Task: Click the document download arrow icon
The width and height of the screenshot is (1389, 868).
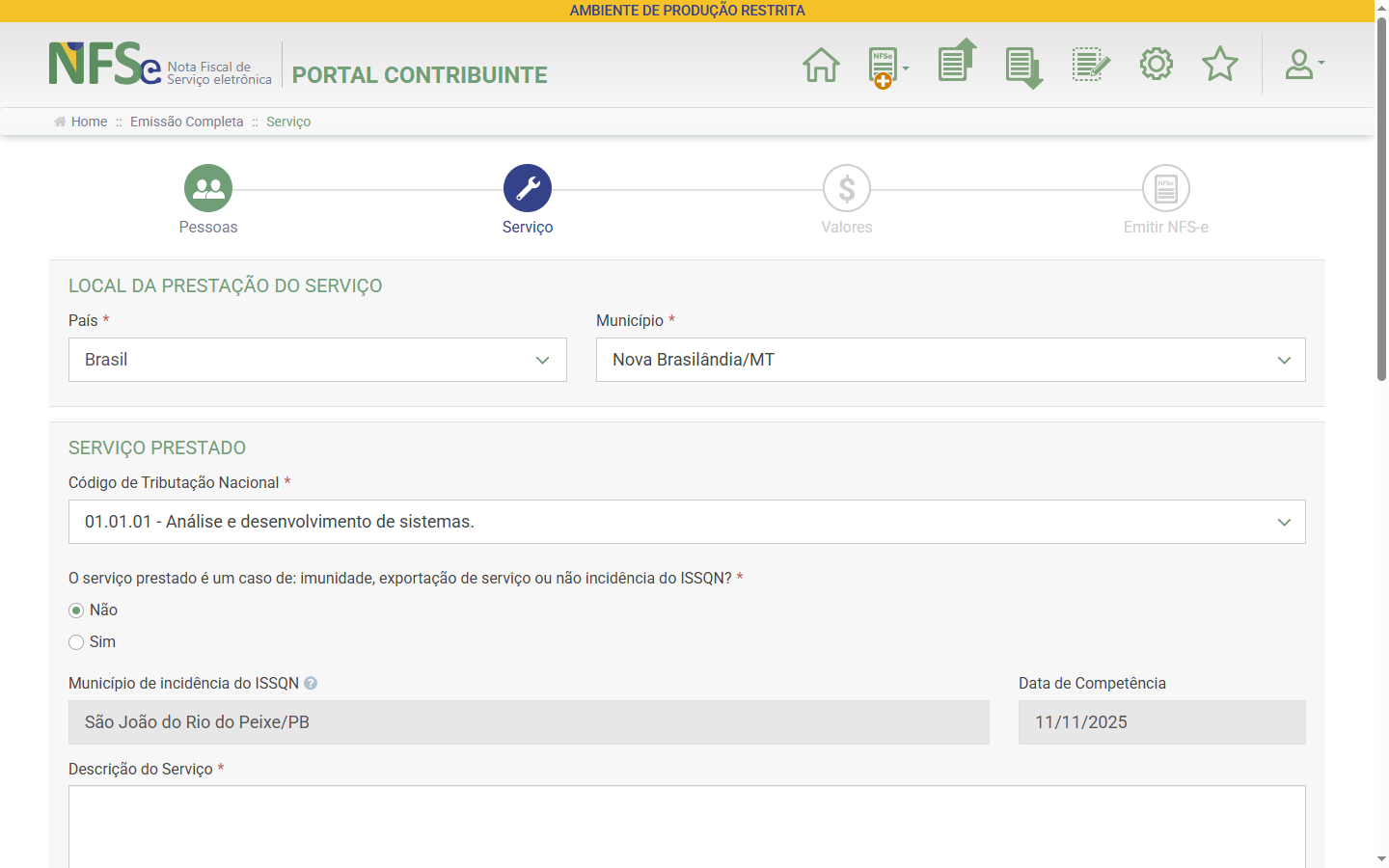Action: pos(1023,67)
